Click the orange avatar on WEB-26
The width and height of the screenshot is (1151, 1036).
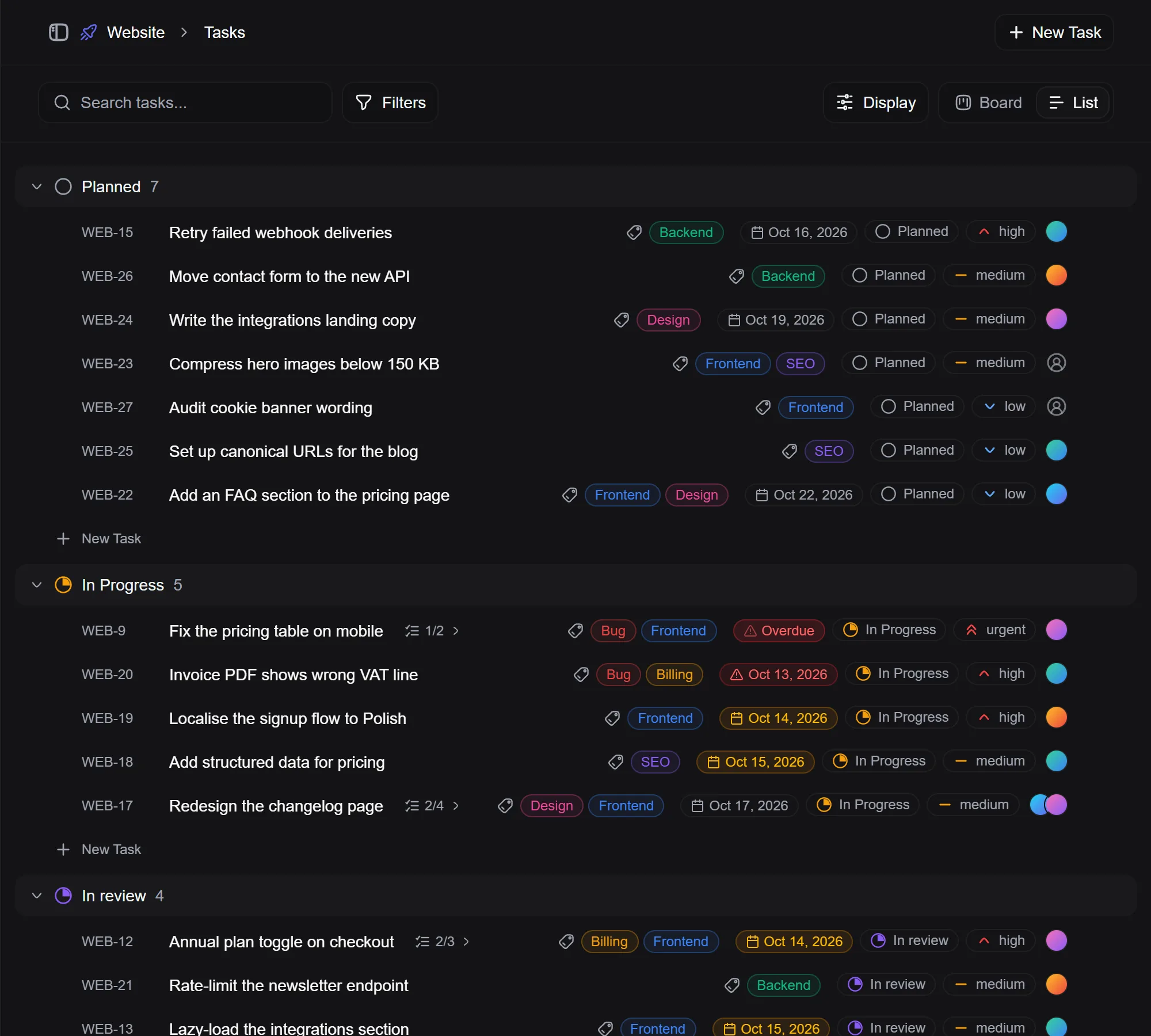(x=1057, y=275)
